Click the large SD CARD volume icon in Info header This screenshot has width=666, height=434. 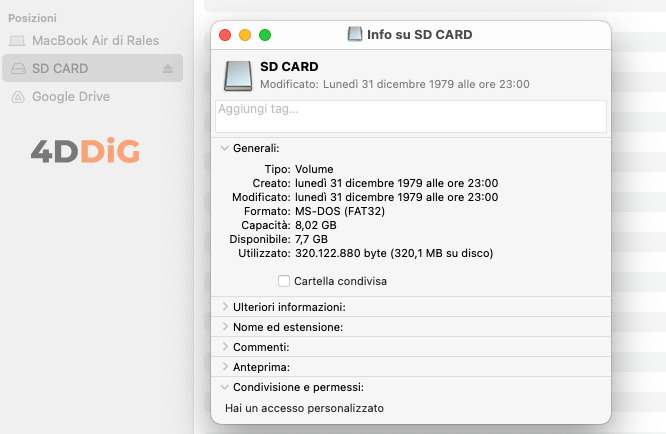pyautogui.click(x=238, y=76)
